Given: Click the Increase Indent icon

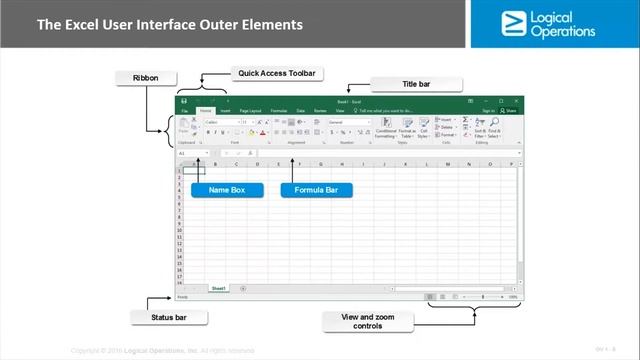Looking at the screenshot, I should (307, 132).
